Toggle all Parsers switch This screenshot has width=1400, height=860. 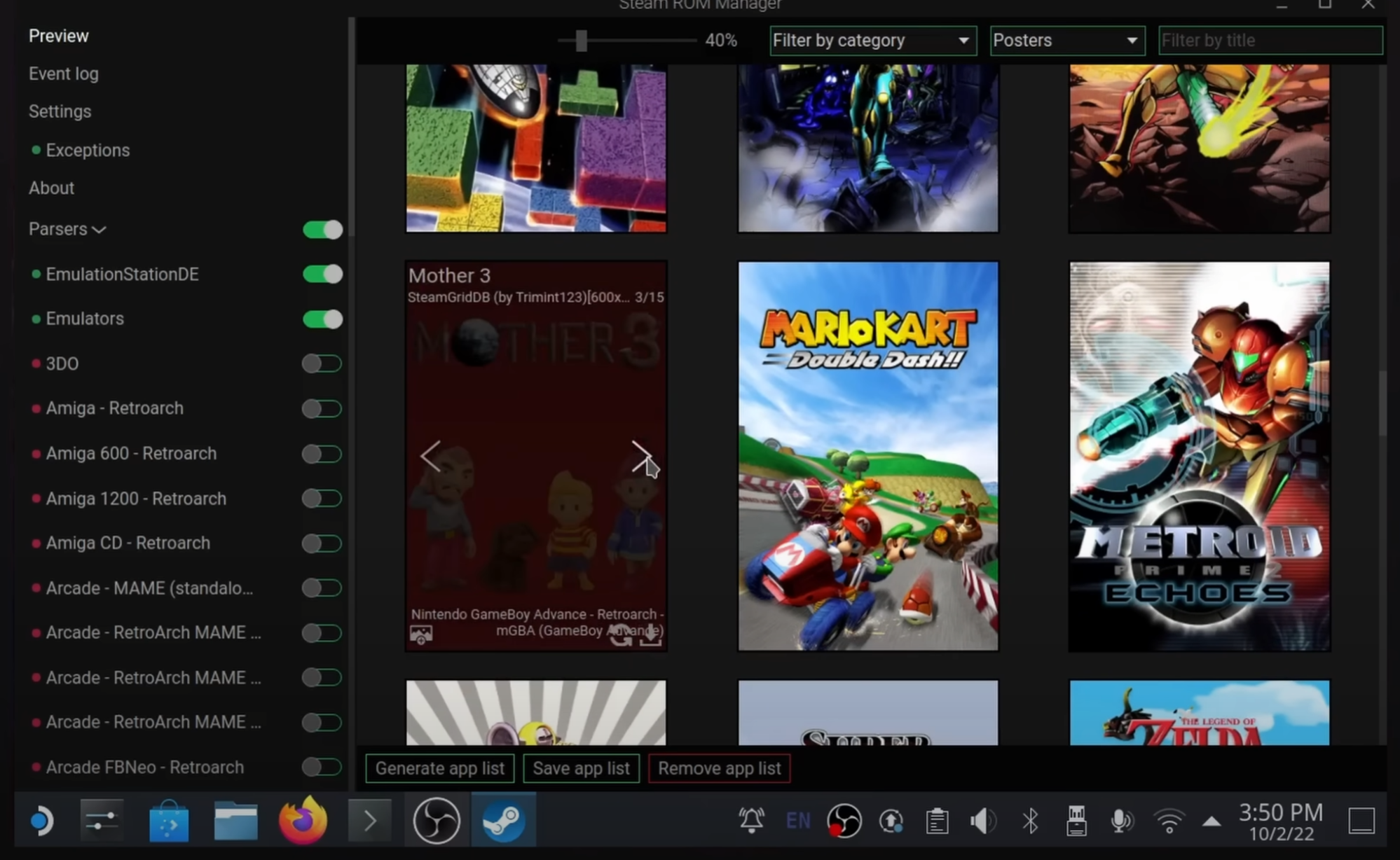click(322, 230)
